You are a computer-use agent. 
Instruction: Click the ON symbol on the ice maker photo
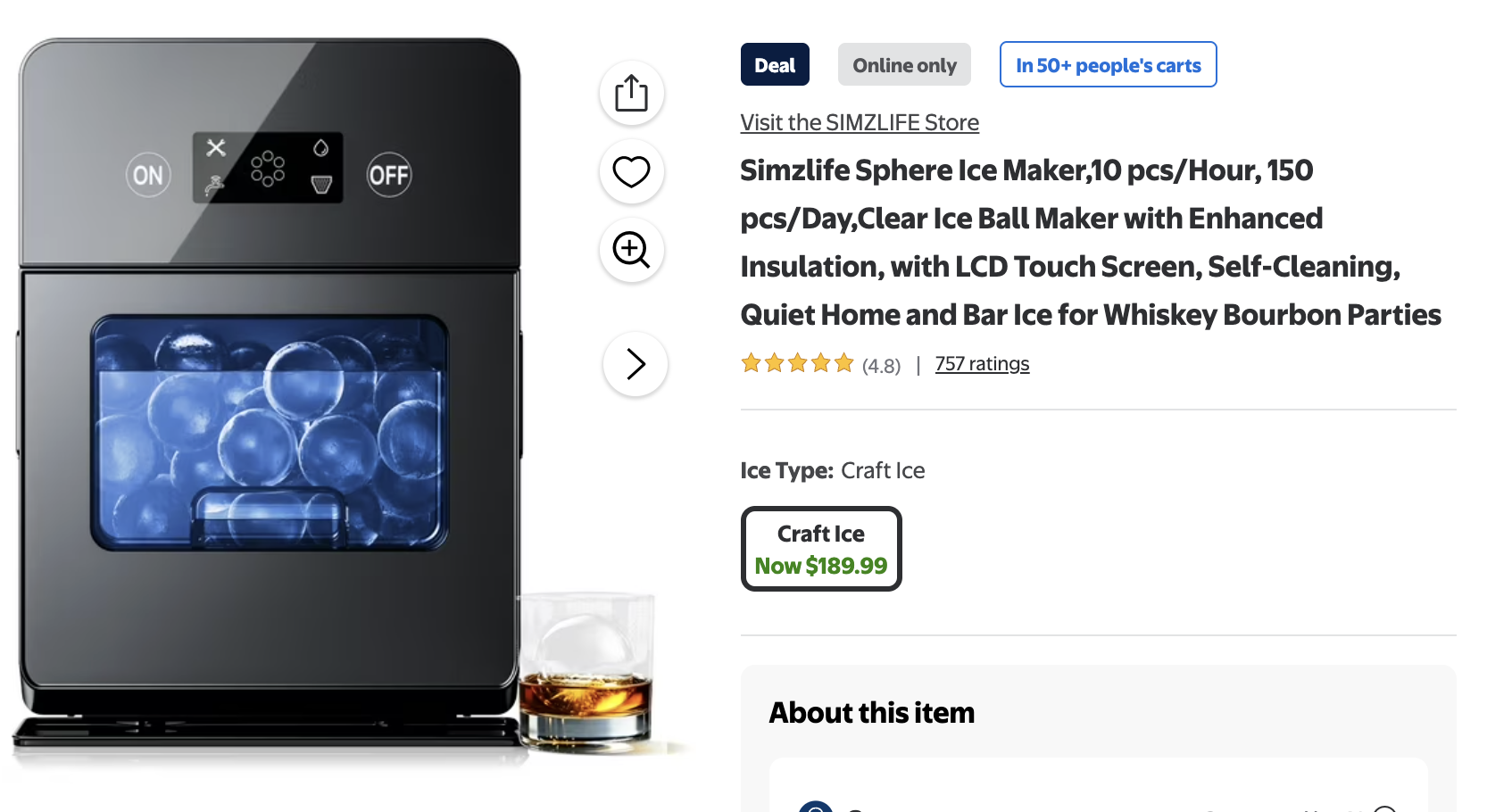(148, 175)
